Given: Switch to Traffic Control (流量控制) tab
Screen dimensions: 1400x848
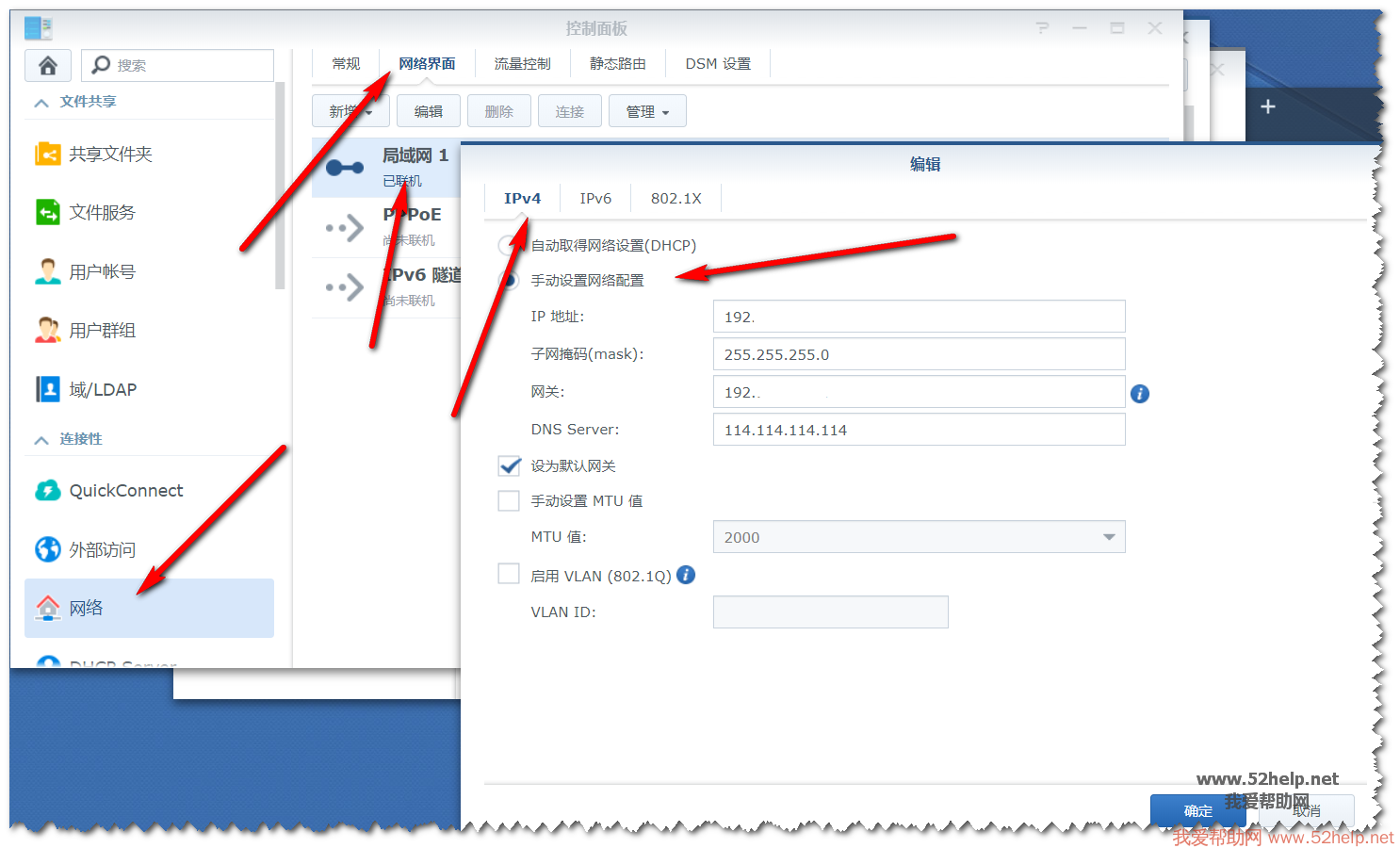Looking at the screenshot, I should click(x=522, y=64).
